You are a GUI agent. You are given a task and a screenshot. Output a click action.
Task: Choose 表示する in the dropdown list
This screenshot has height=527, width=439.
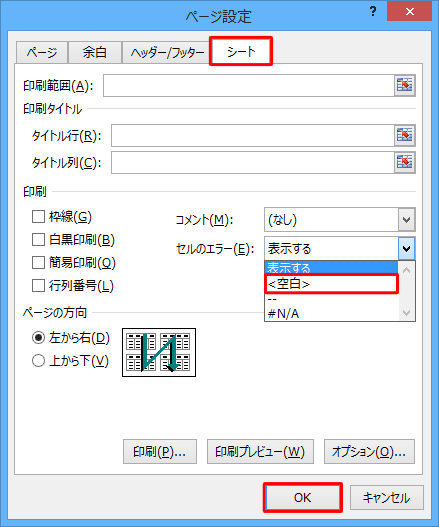[x=331, y=268]
